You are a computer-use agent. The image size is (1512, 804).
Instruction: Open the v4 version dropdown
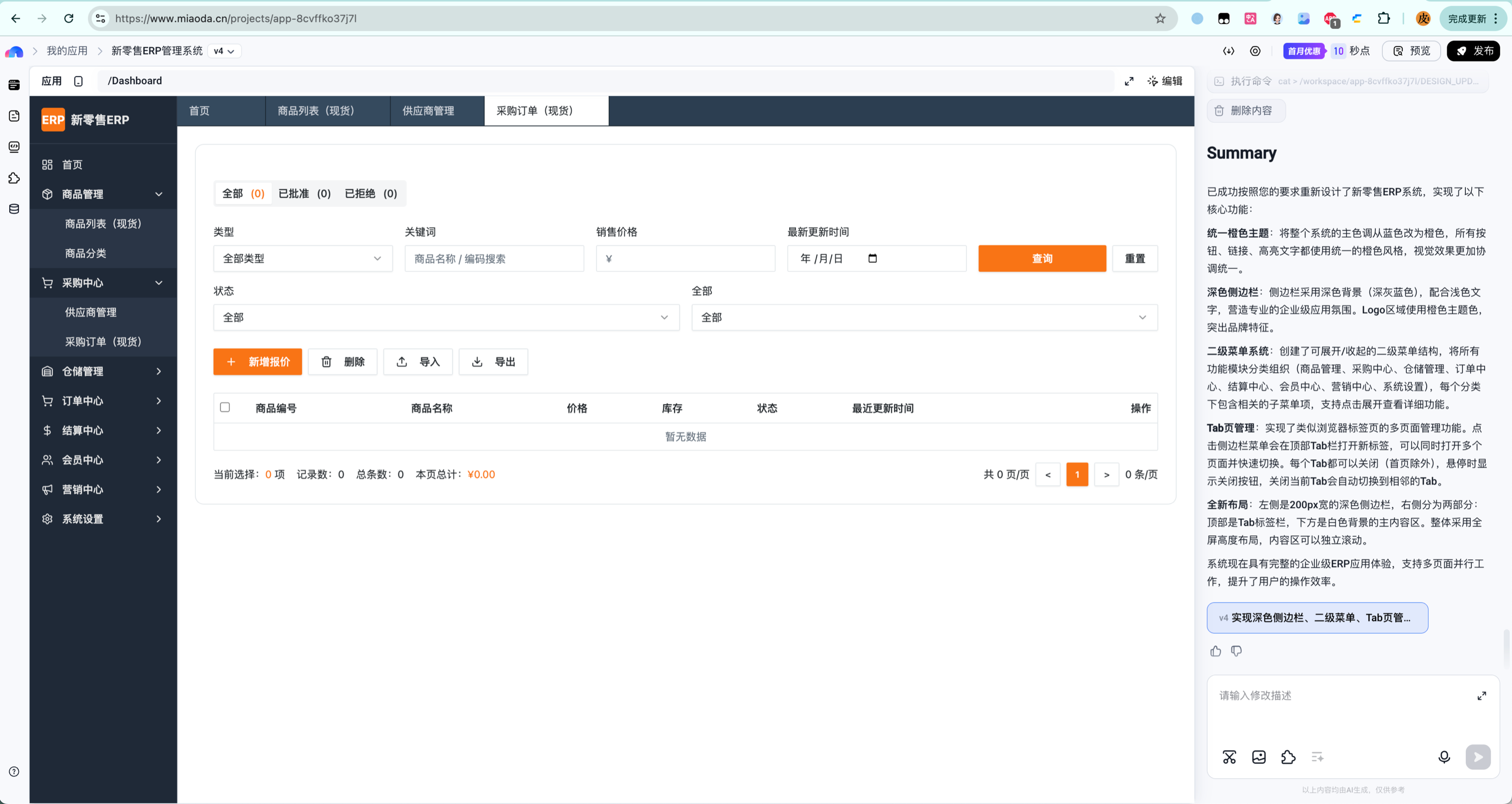(224, 51)
